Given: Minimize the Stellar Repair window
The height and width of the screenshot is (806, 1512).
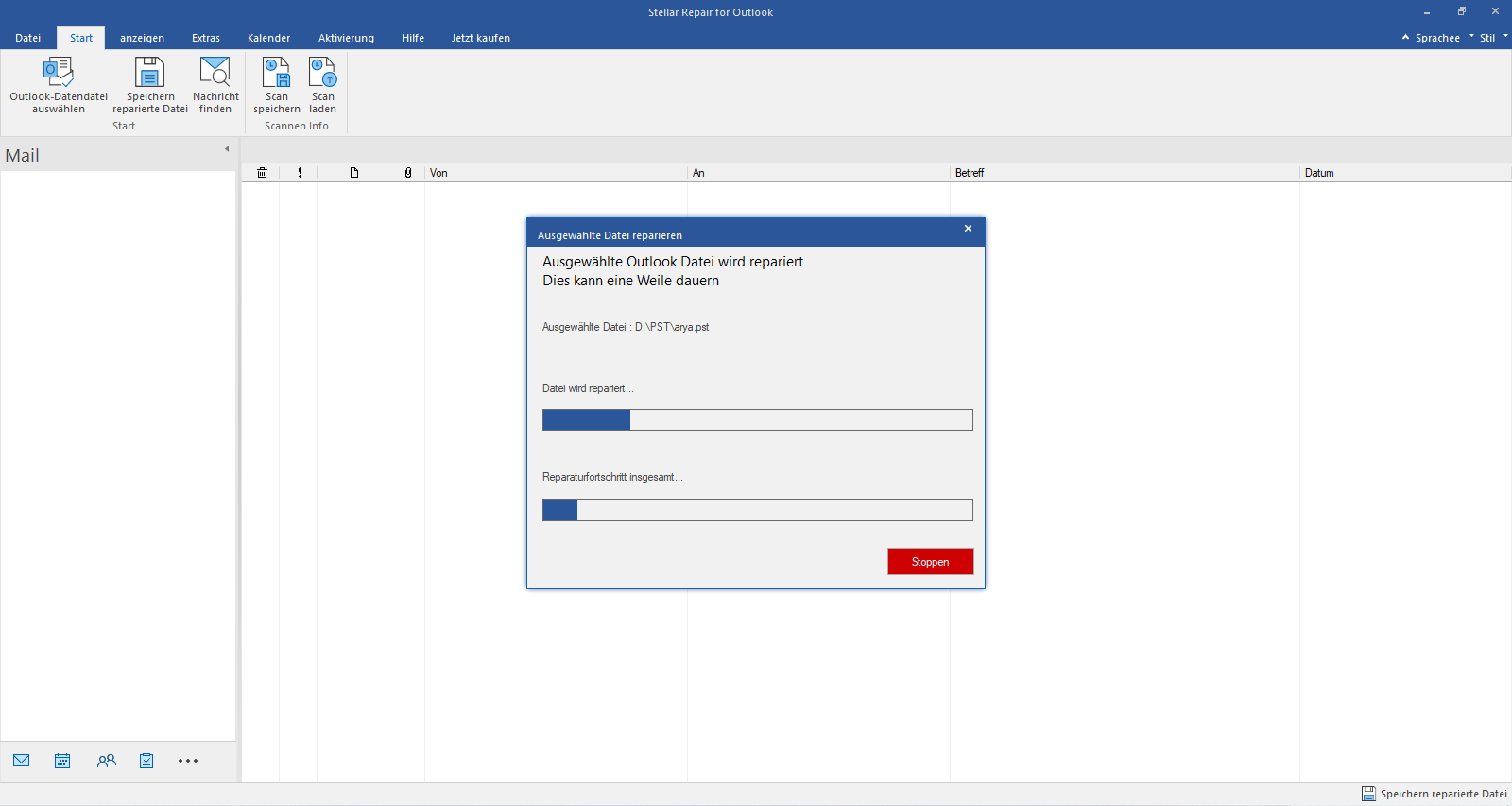Looking at the screenshot, I should 1427,12.
